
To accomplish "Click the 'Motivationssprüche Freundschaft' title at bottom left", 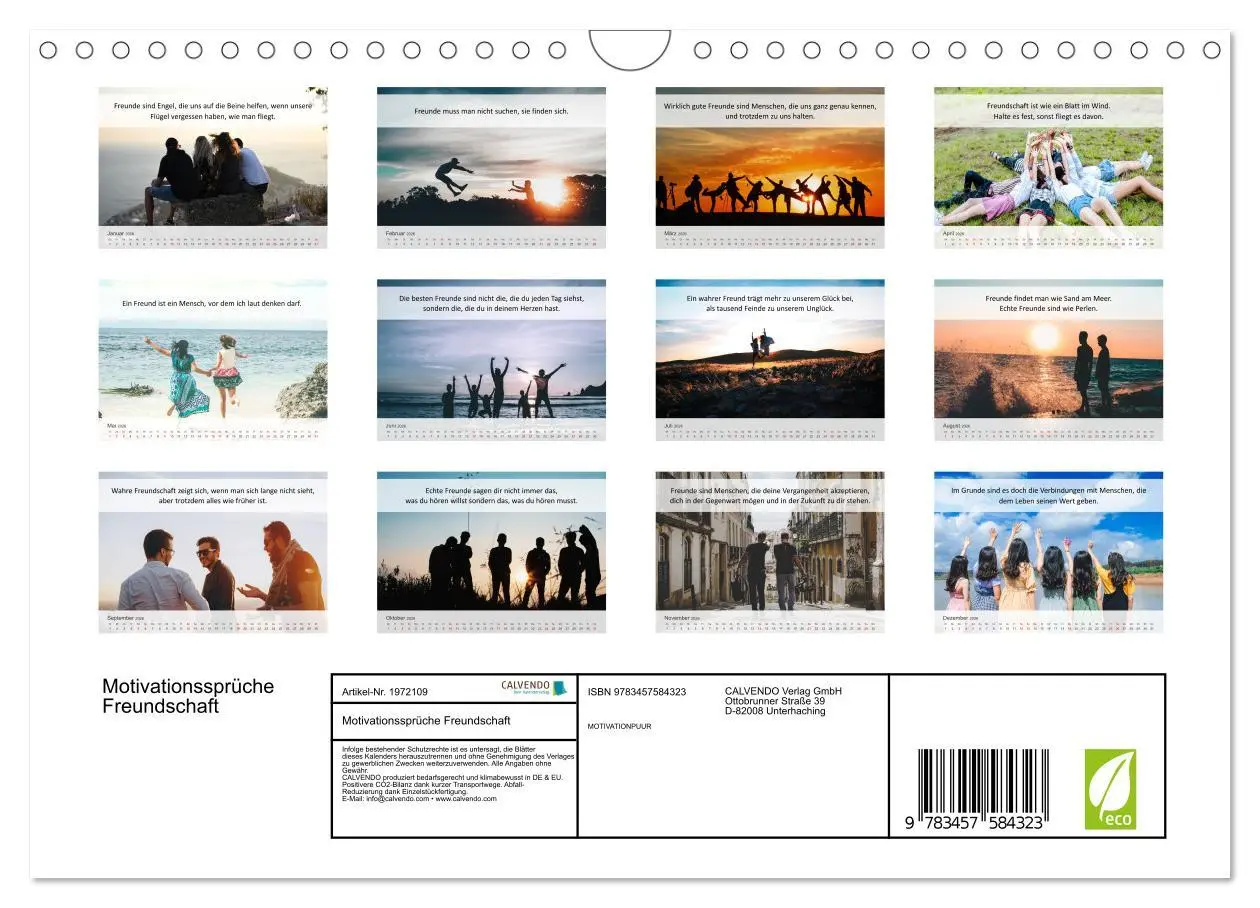I will click(188, 696).
